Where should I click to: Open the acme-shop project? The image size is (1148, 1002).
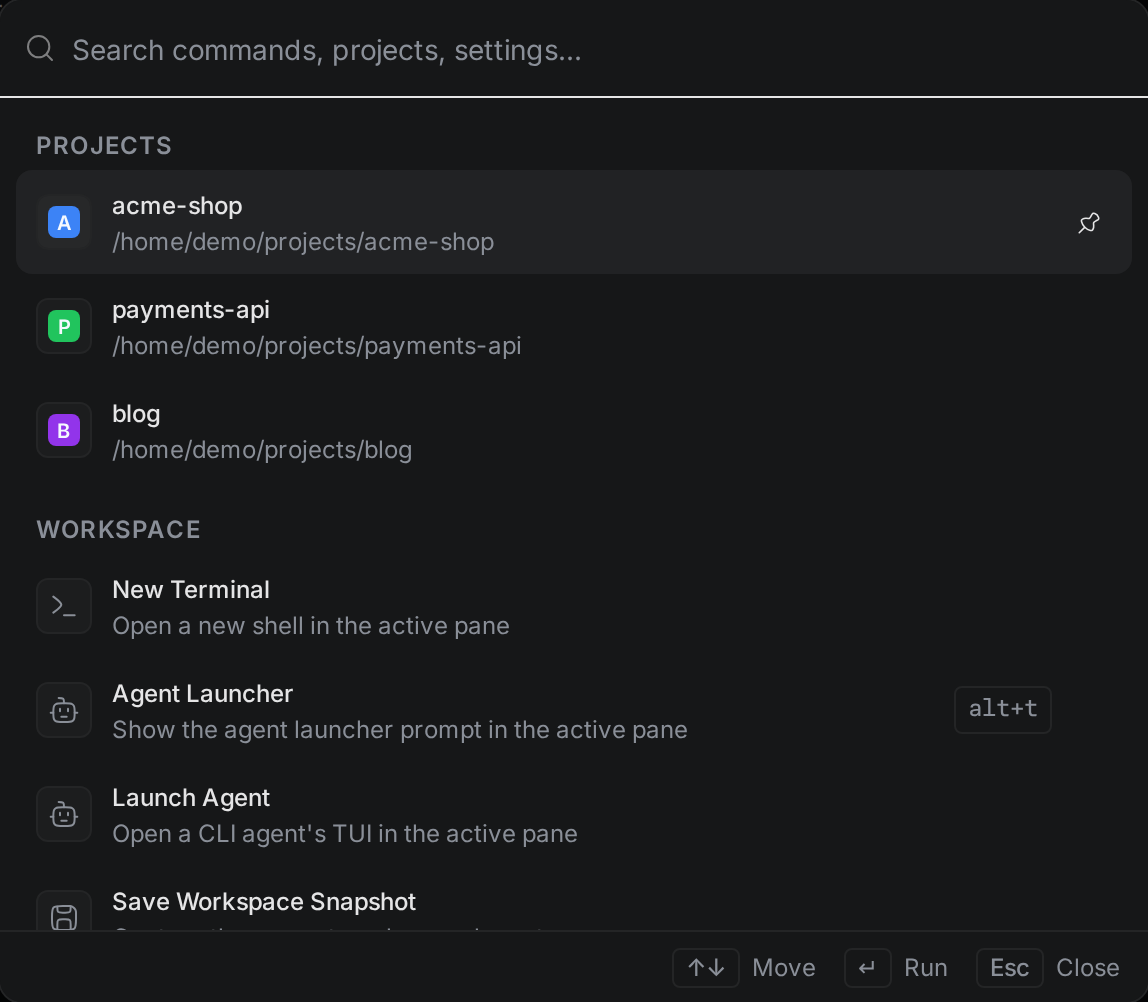click(x=574, y=223)
